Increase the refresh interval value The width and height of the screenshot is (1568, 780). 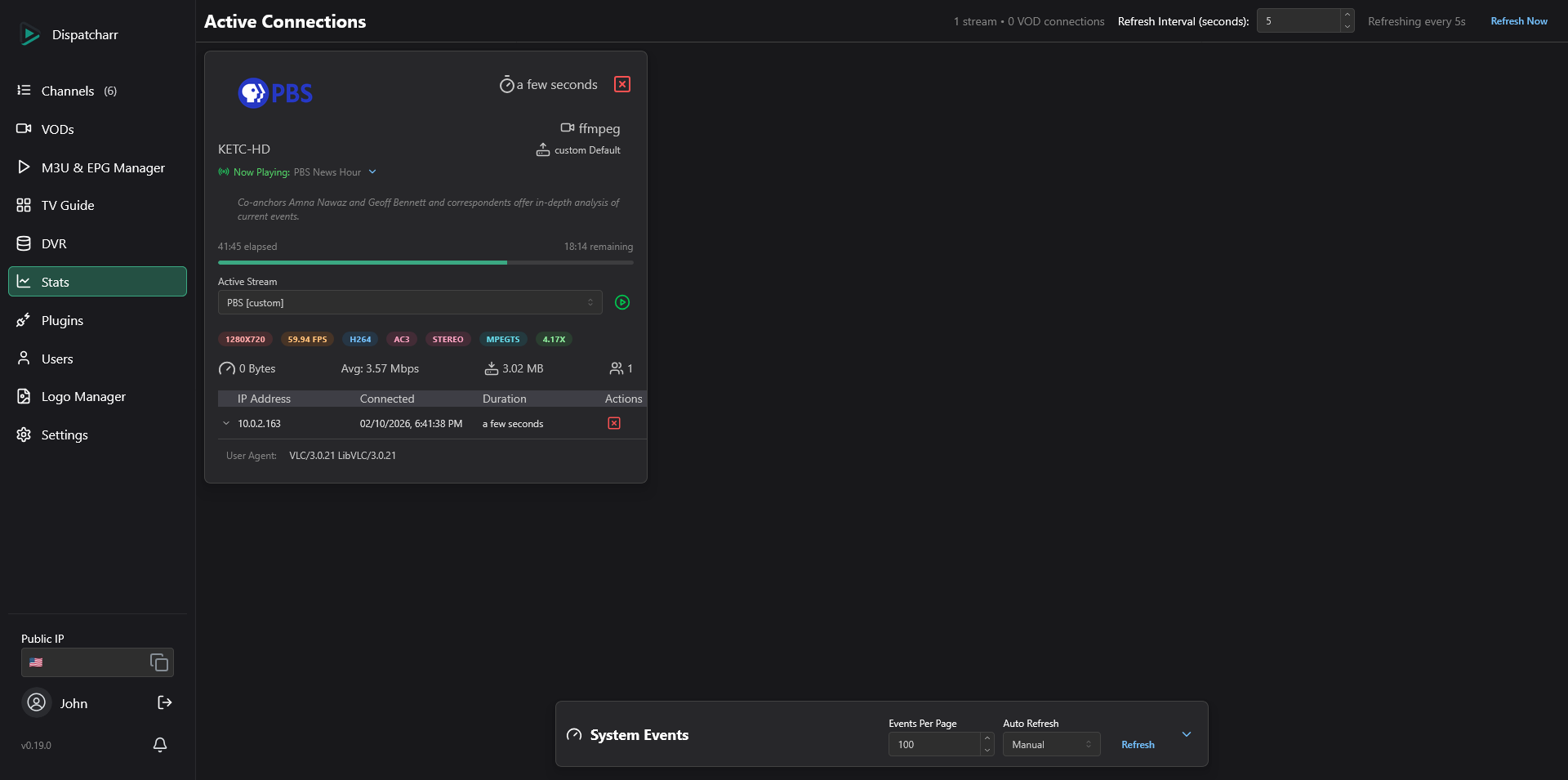point(1347,15)
